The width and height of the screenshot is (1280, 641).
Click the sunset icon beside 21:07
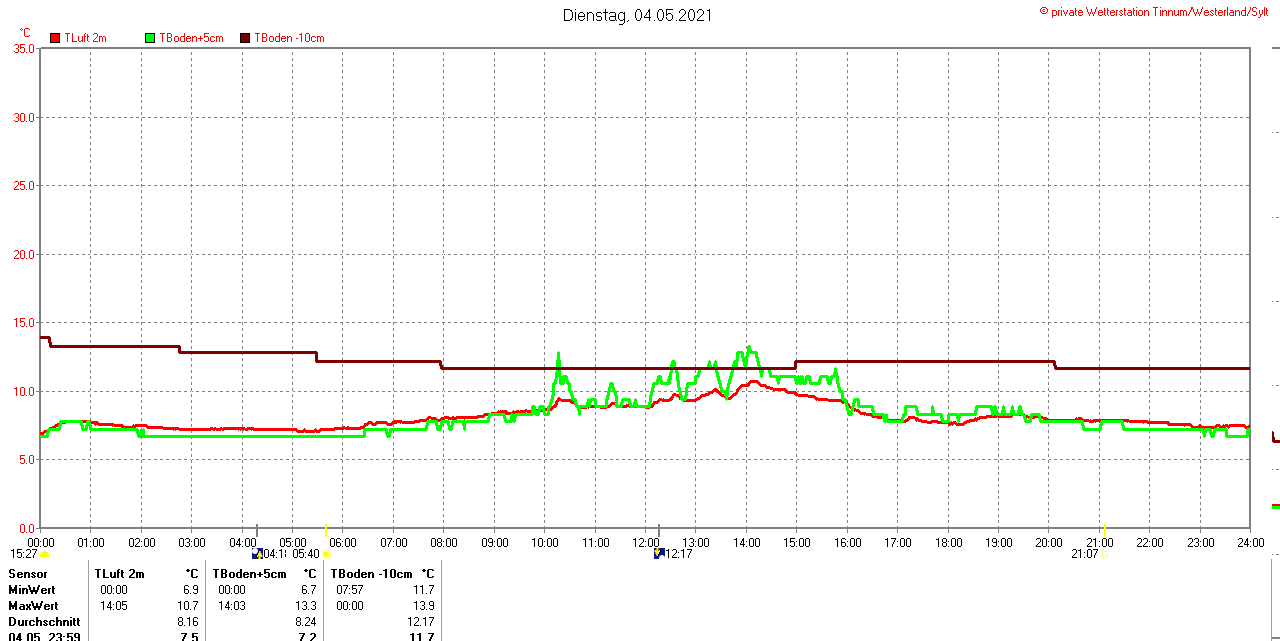(1105, 554)
